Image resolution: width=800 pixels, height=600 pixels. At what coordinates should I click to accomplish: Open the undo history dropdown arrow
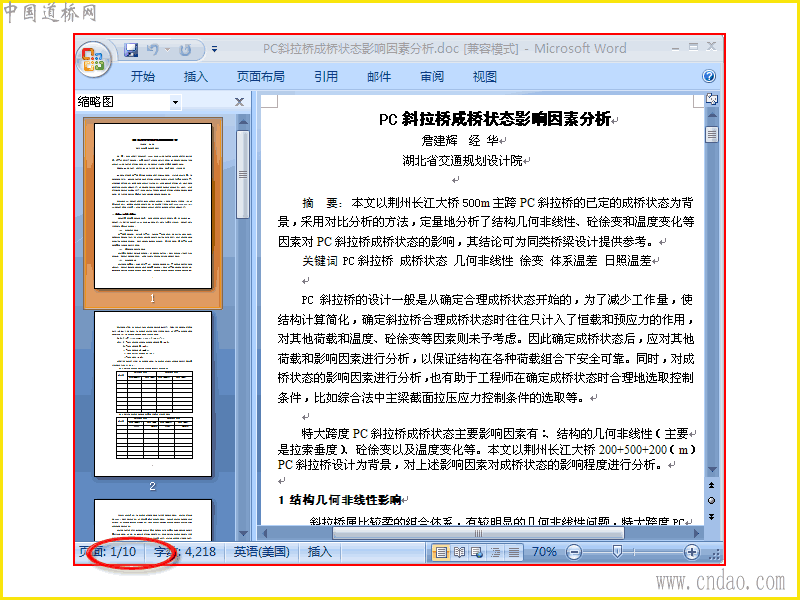(x=167, y=50)
